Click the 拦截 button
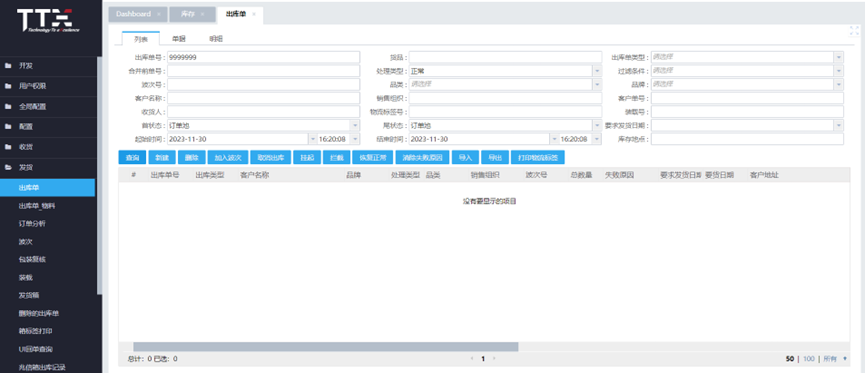Screen dimensions: 865x373 [x=336, y=157]
